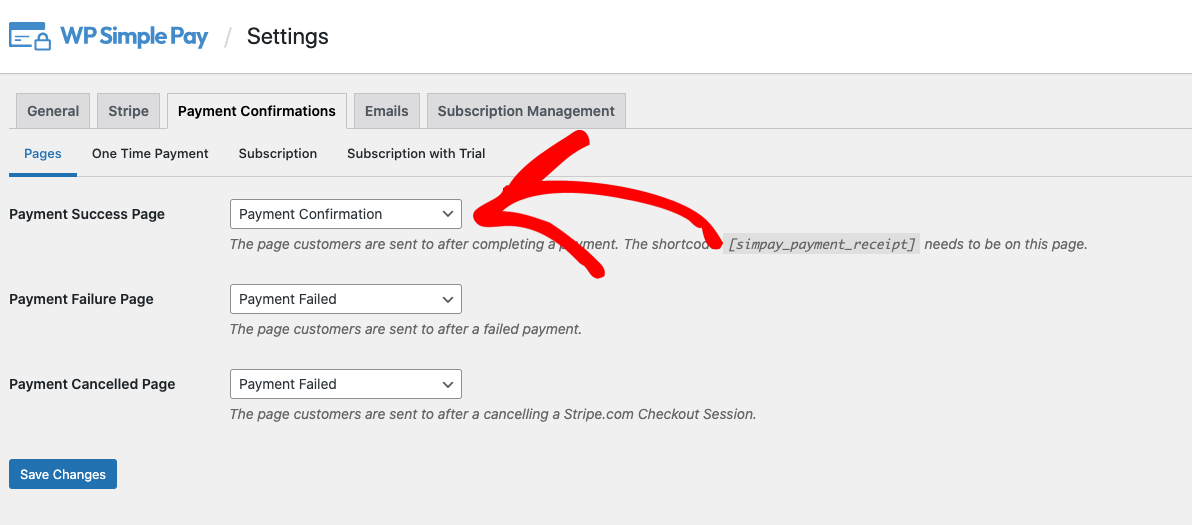Go to the Emails tab
Screen dimensions: 1192x525
point(386,111)
